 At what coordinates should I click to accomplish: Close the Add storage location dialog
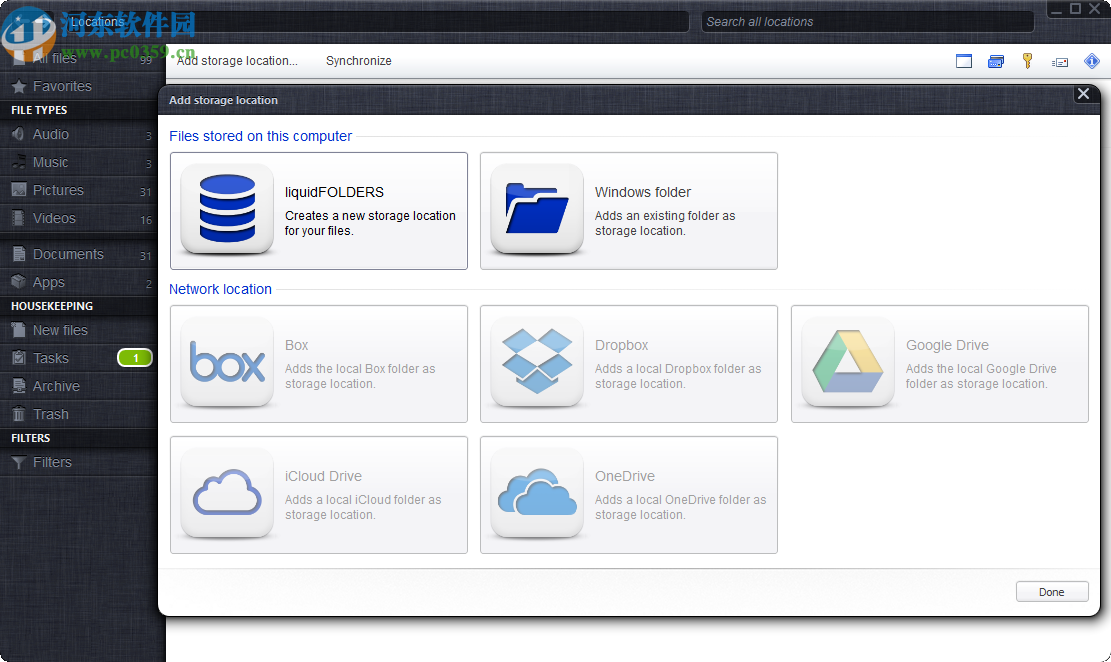(x=1083, y=94)
